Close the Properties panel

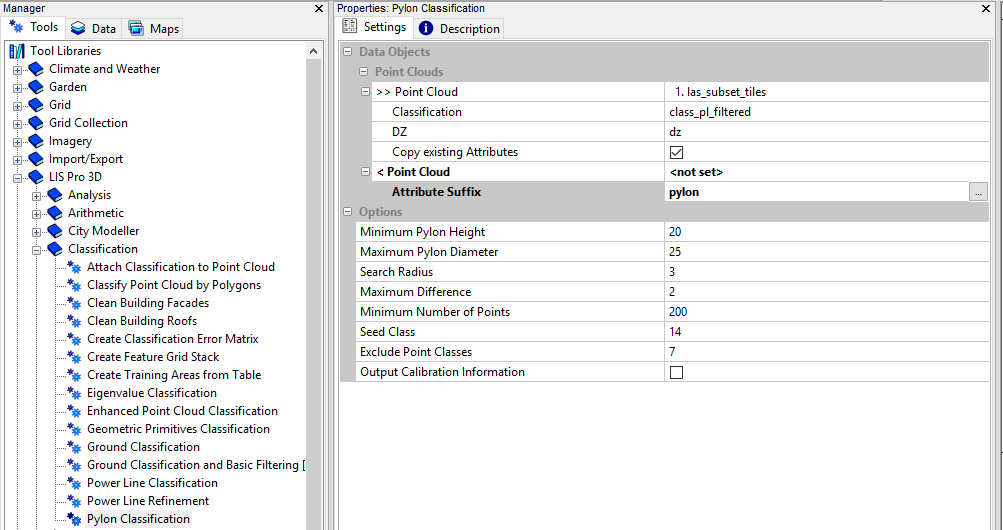[x=986, y=8]
